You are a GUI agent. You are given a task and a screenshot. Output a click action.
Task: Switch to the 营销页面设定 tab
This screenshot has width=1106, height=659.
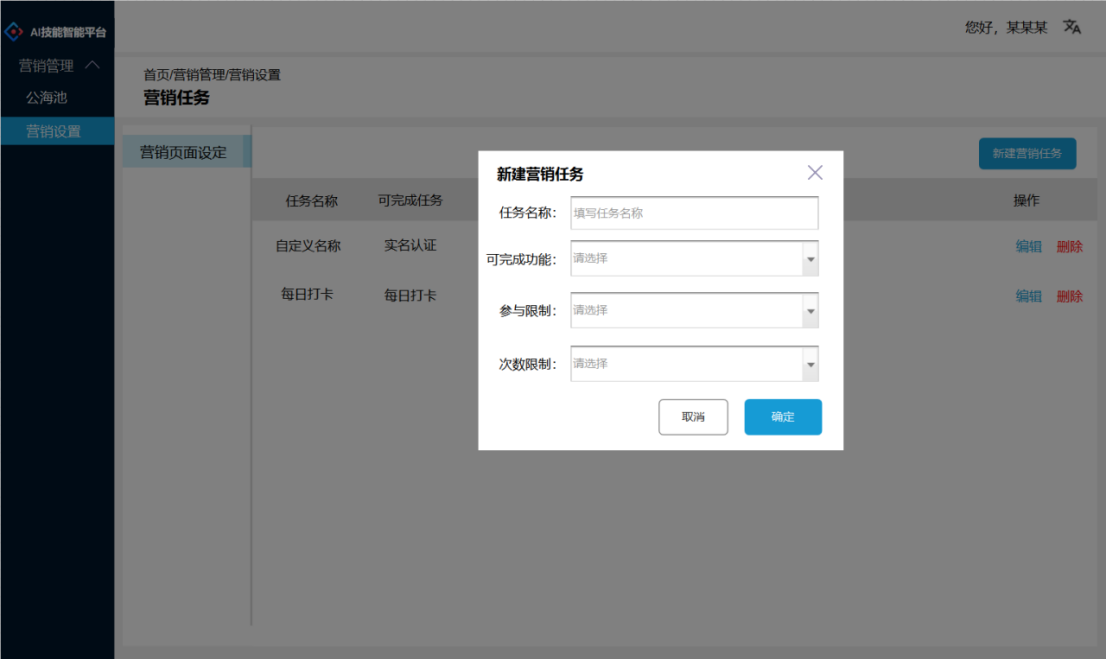coord(185,151)
